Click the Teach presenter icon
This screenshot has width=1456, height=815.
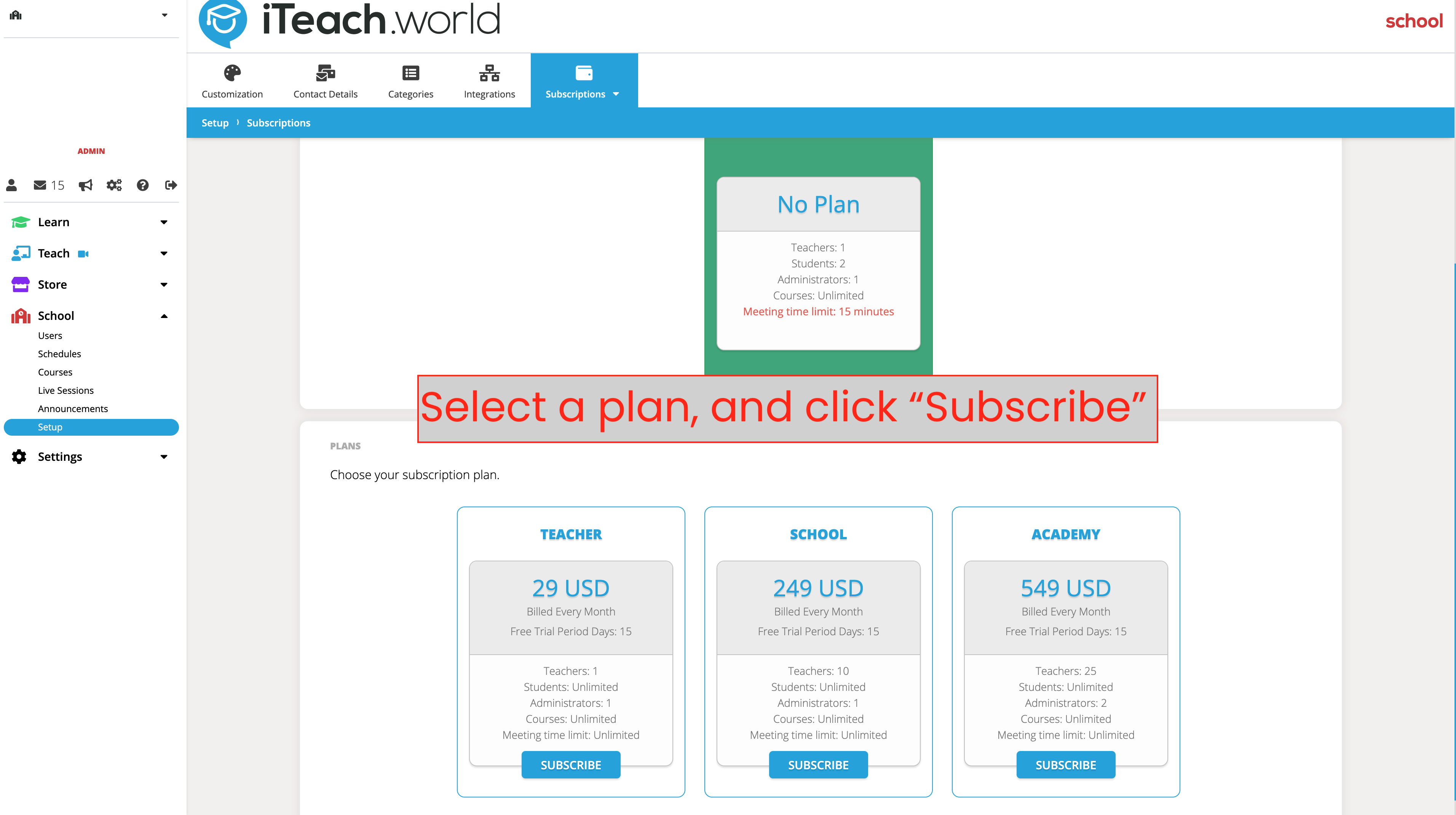point(20,253)
